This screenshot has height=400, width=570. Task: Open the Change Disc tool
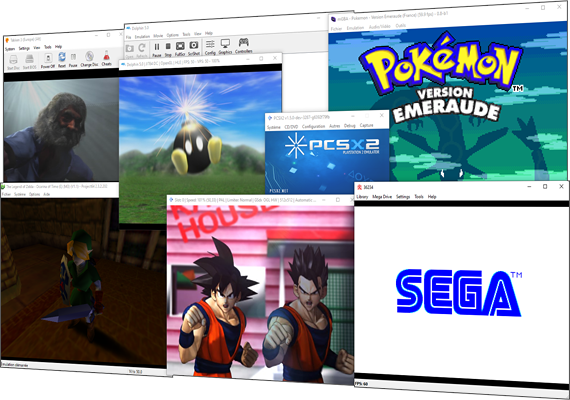89,56
